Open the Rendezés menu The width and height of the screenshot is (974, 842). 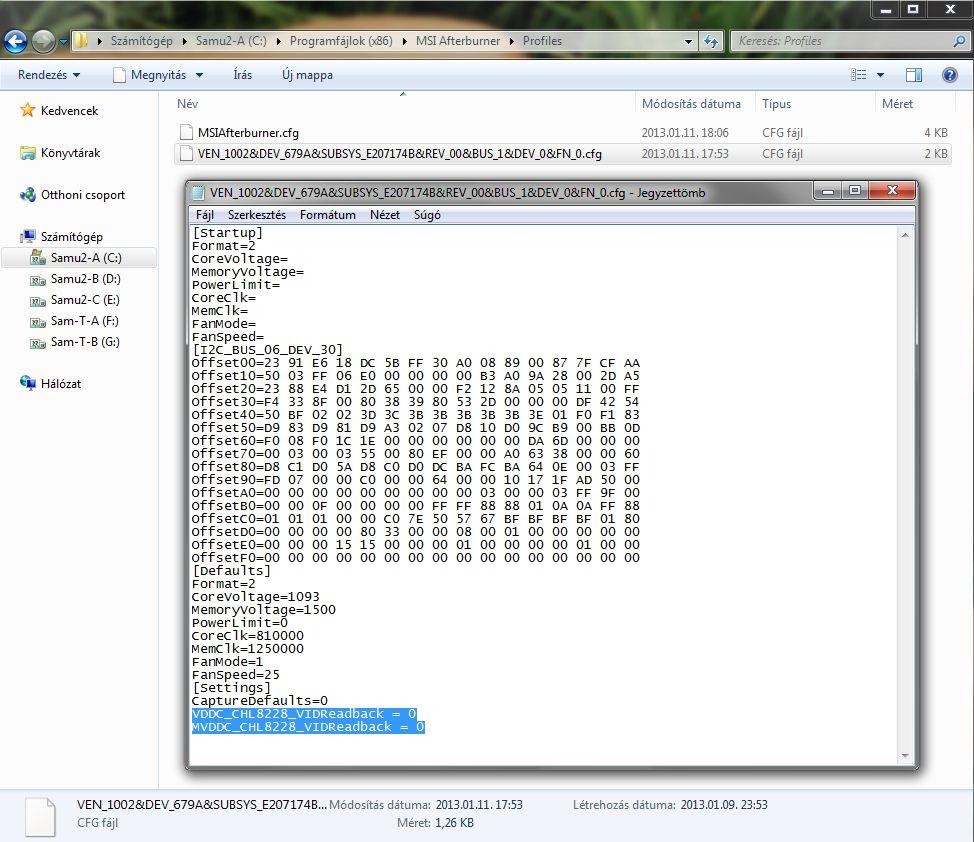click(x=48, y=75)
